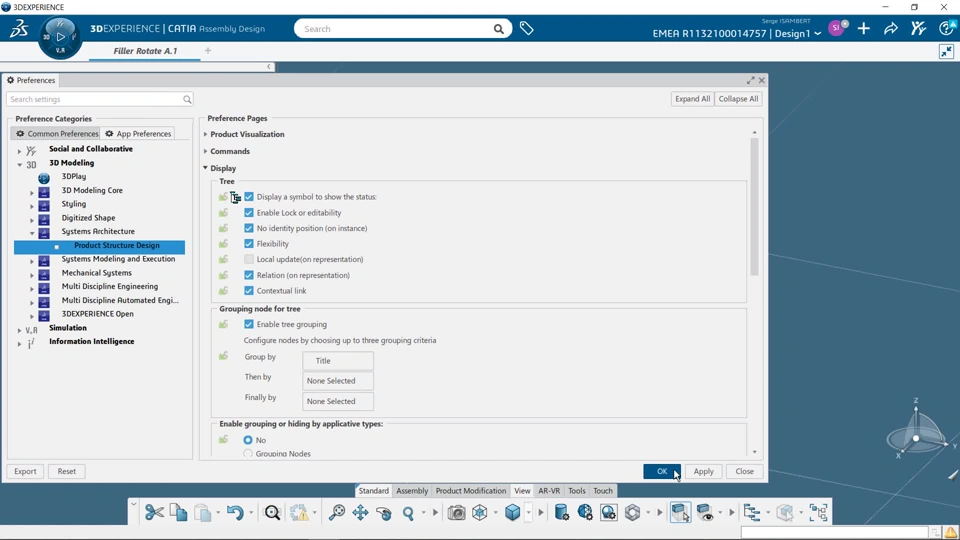Click the plus add-content icon in top bar
960x540 pixels.
click(864, 28)
